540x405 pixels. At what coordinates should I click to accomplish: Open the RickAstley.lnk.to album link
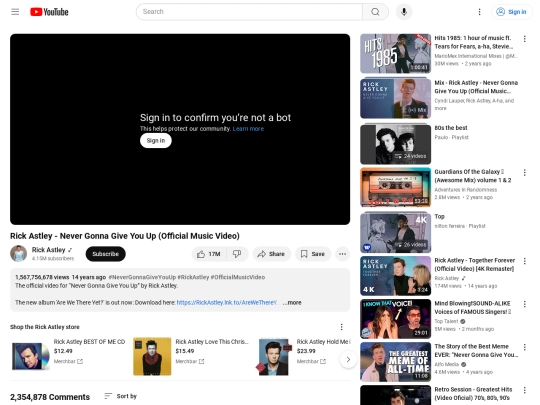227,303
